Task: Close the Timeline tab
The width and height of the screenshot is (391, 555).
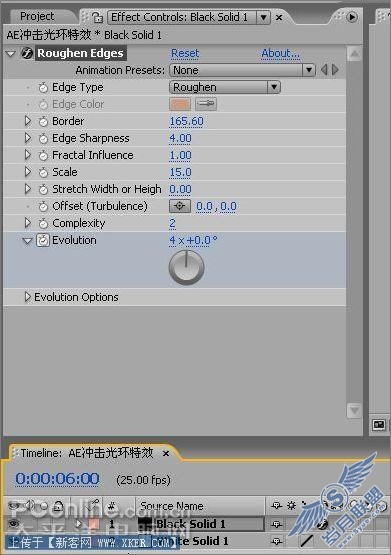Action: click(166, 453)
